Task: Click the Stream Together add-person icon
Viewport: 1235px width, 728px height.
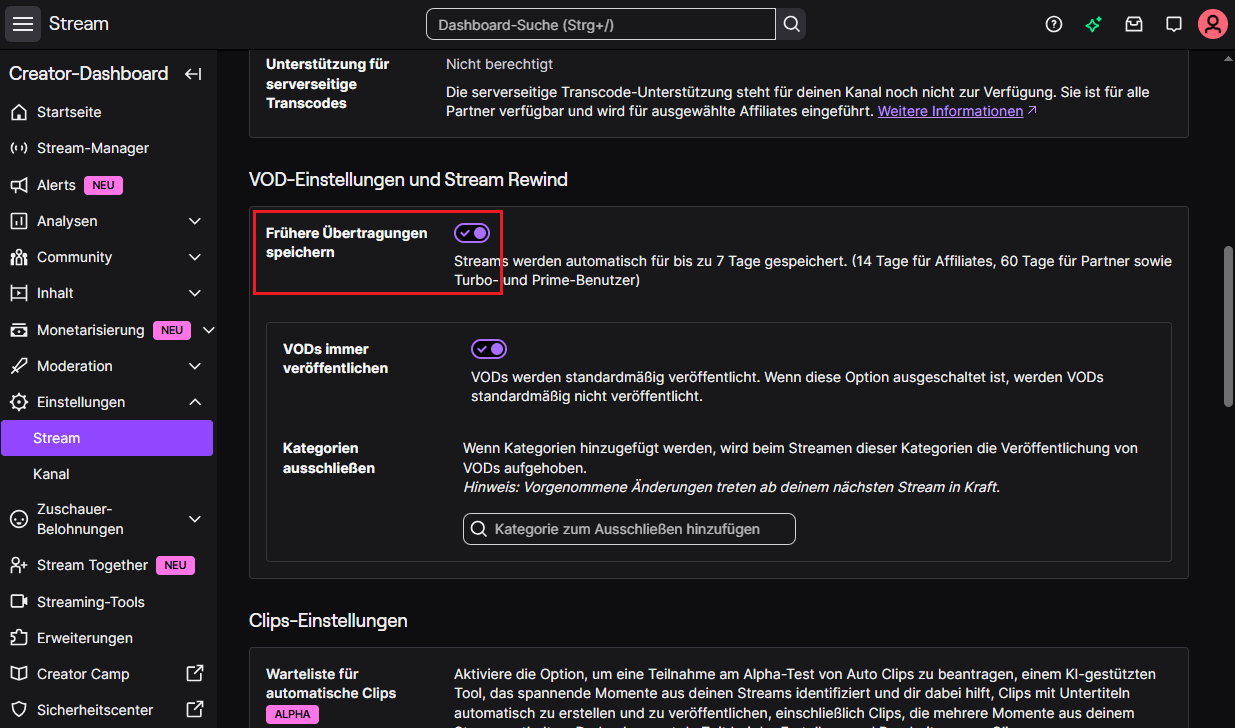Action: click(18, 565)
